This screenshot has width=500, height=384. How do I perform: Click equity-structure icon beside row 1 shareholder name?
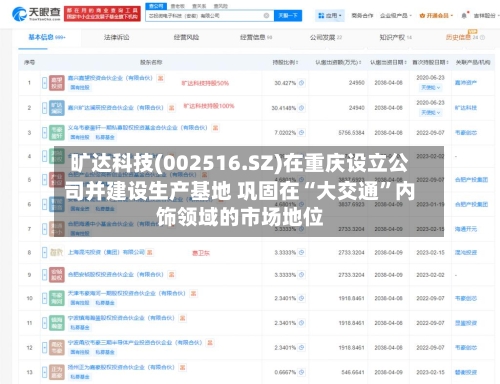pyautogui.click(x=160, y=78)
